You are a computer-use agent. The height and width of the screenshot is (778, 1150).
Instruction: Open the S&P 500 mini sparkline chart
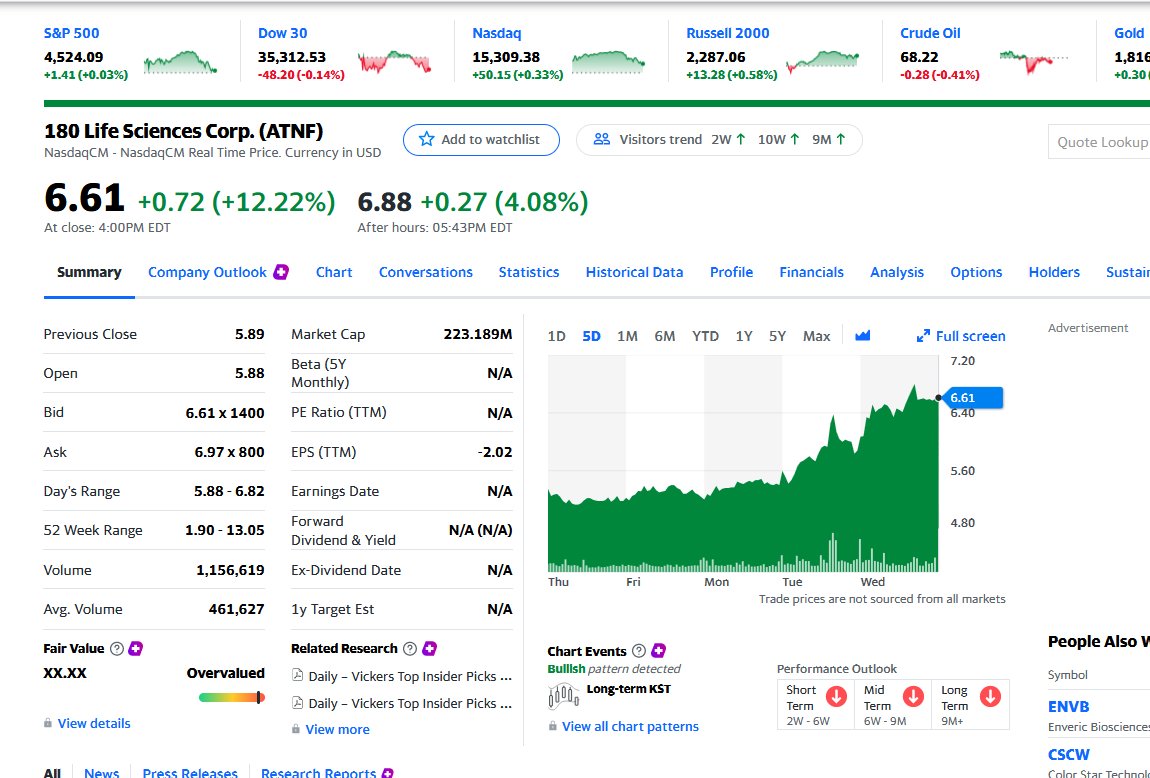point(180,63)
